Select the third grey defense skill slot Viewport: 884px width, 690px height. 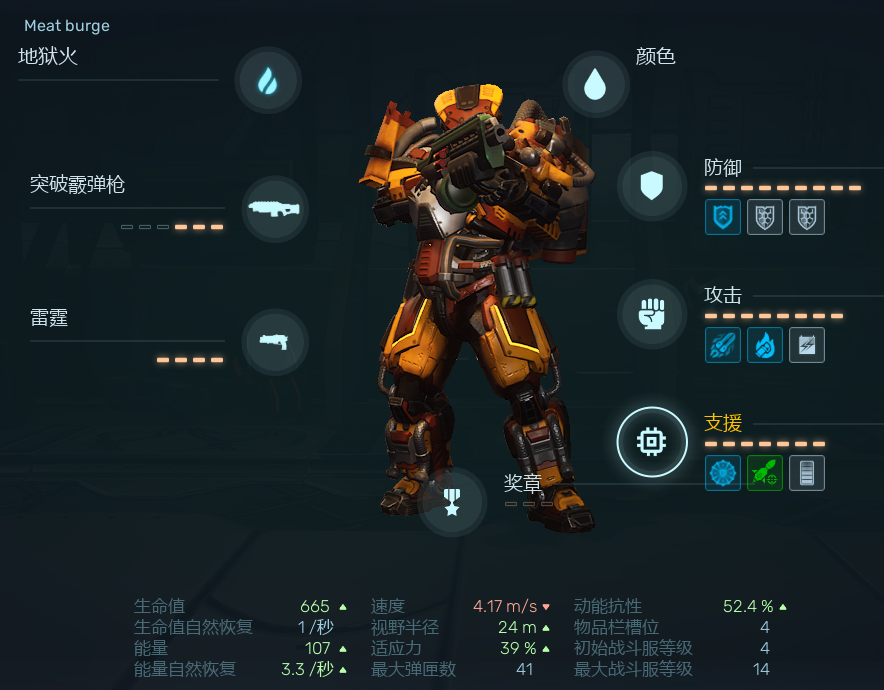807,216
